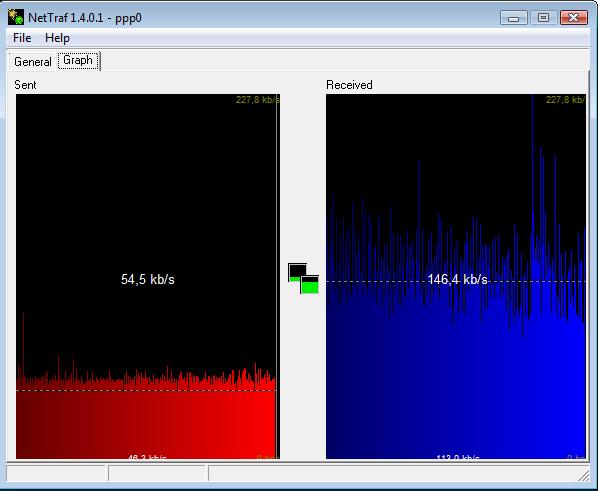Click the 227,8 kb/s maximum label in Received graph
This screenshot has width=598, height=491.
tap(566, 100)
